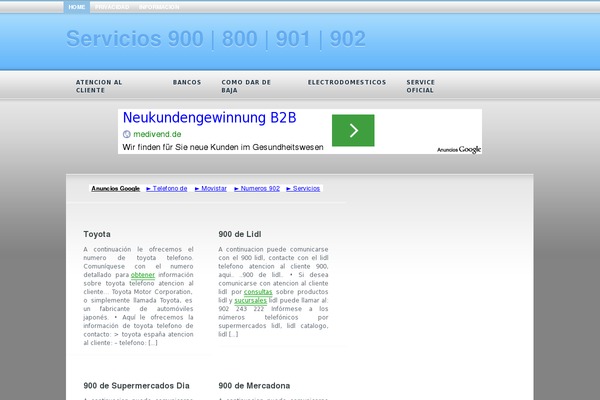Open the BANCOS category
This screenshot has height=400, width=600.
coord(187,82)
